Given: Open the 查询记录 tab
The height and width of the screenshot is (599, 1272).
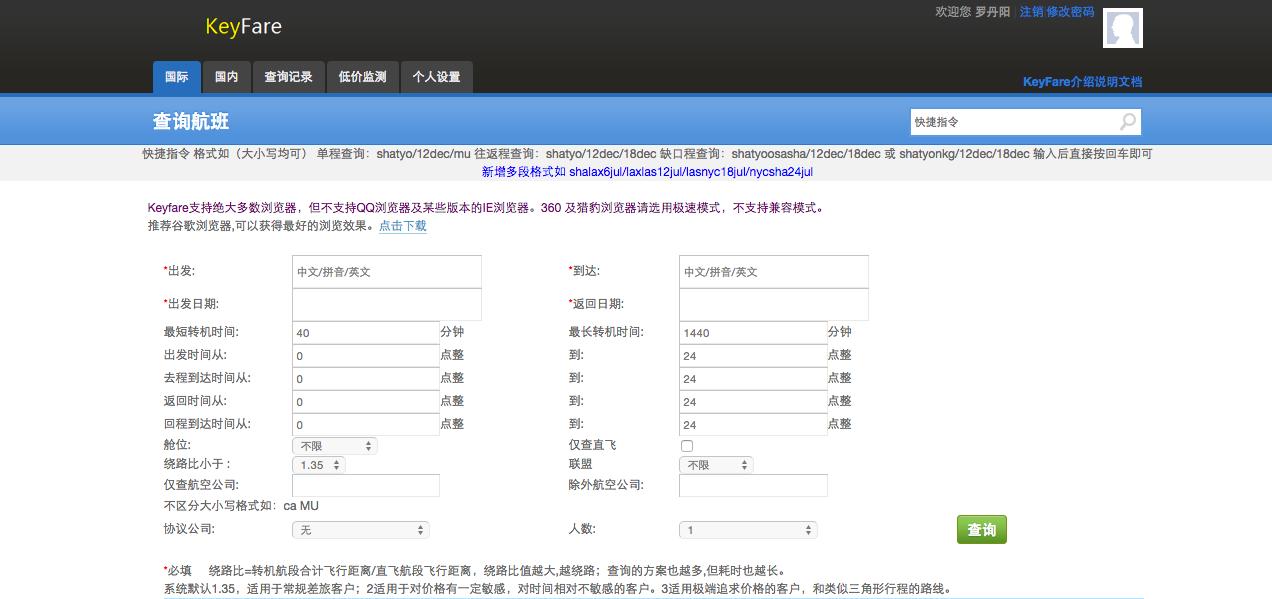Looking at the screenshot, I should click(x=288, y=77).
